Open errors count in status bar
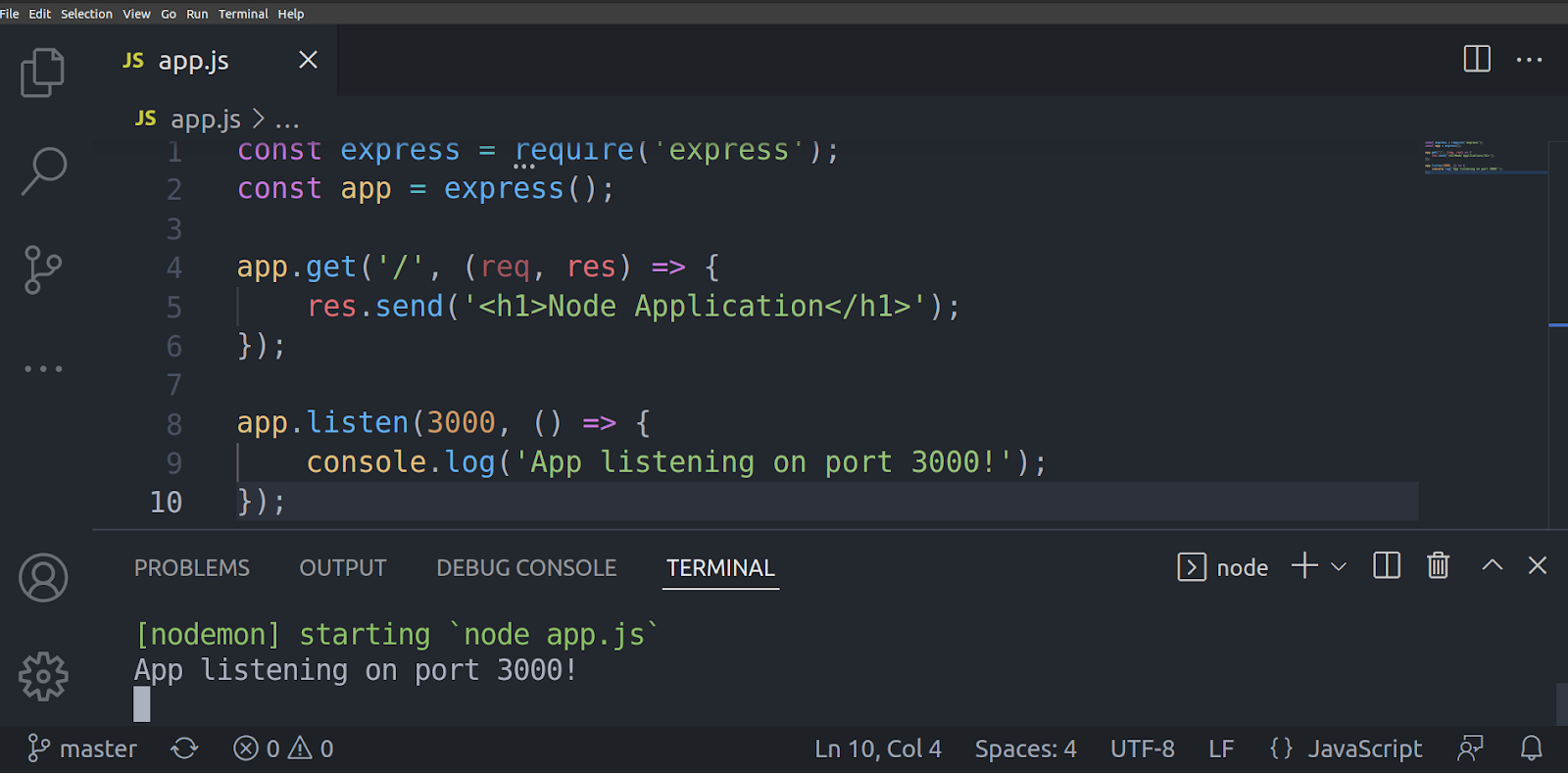The image size is (1568, 773). coord(257,749)
